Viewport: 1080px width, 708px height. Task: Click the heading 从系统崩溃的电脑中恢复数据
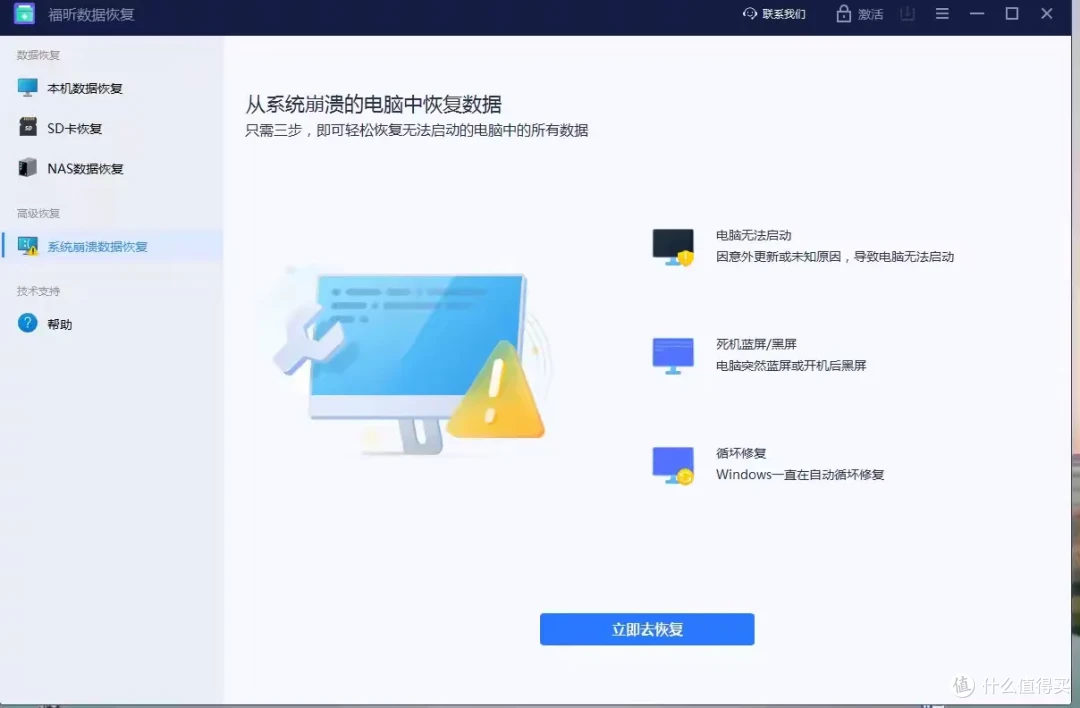(x=373, y=105)
